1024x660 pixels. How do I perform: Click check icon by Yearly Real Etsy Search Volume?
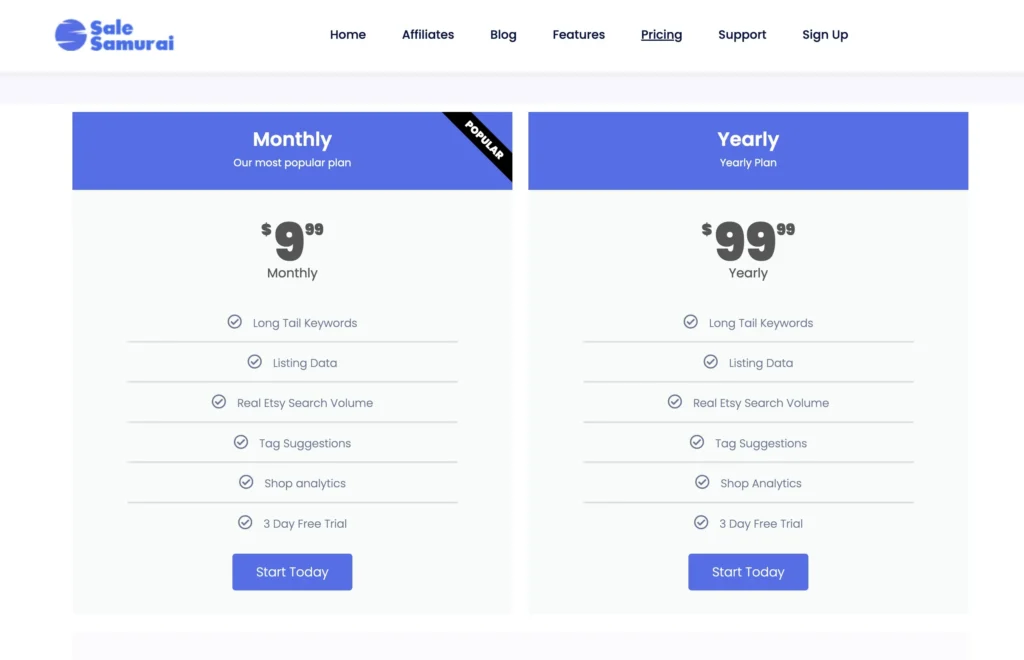coord(674,402)
